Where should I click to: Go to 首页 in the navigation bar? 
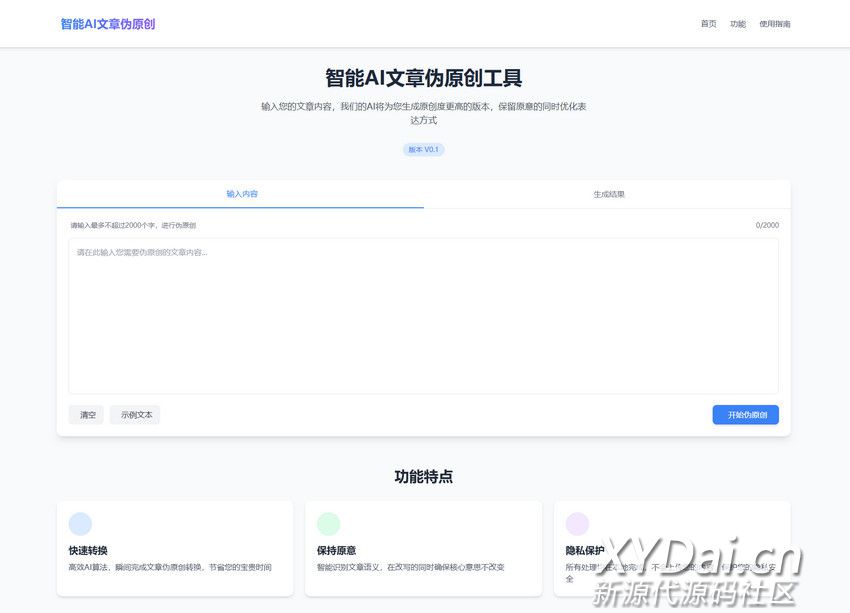(x=708, y=24)
